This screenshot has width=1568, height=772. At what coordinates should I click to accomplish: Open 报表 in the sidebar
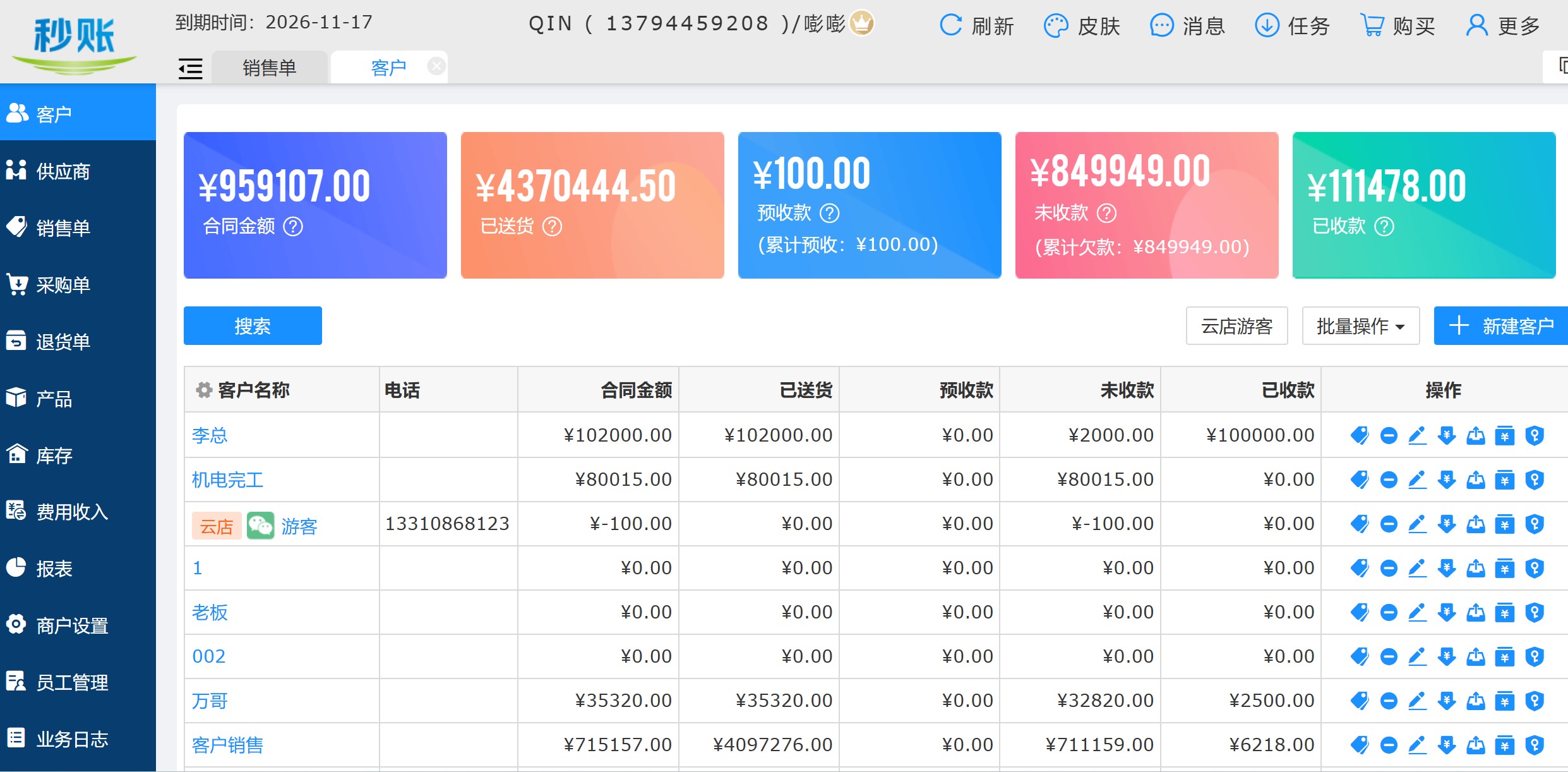click(78, 569)
